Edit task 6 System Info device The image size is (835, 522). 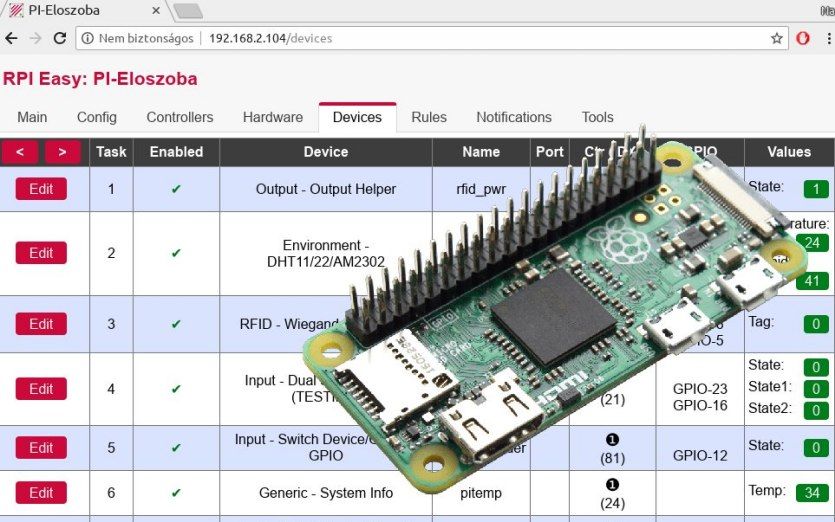pyautogui.click(x=41, y=493)
